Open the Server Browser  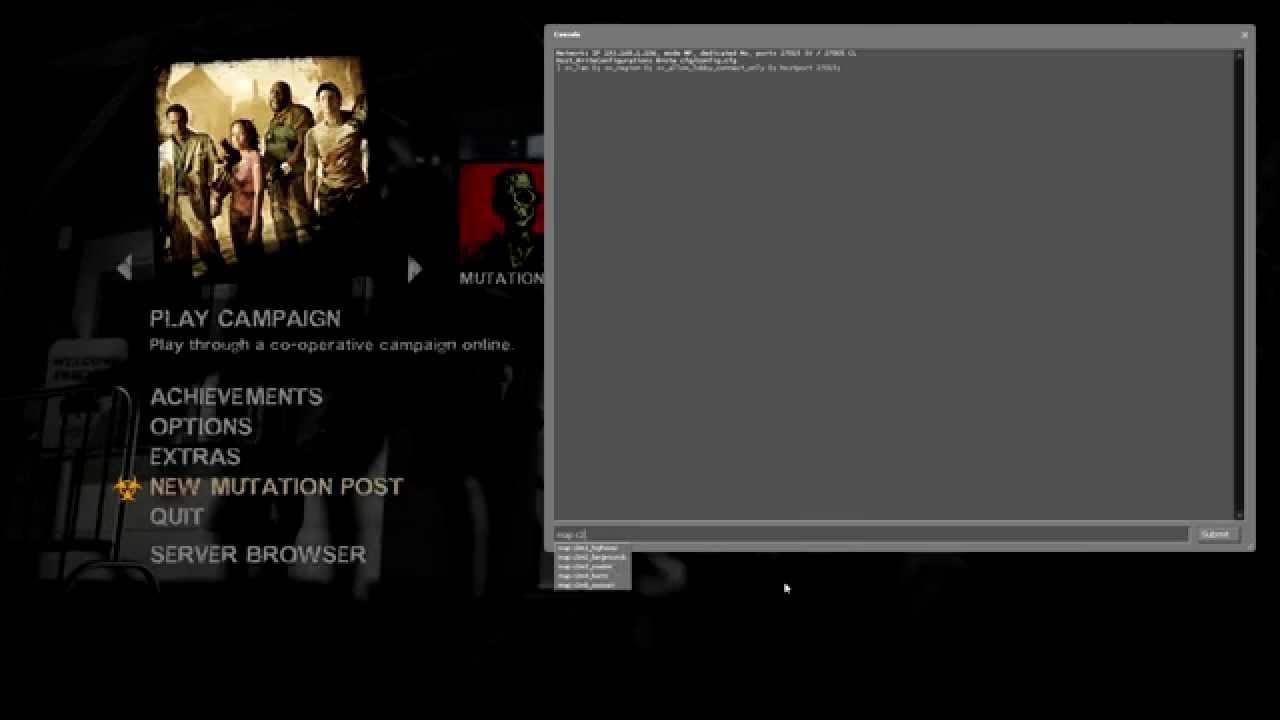[x=258, y=554]
